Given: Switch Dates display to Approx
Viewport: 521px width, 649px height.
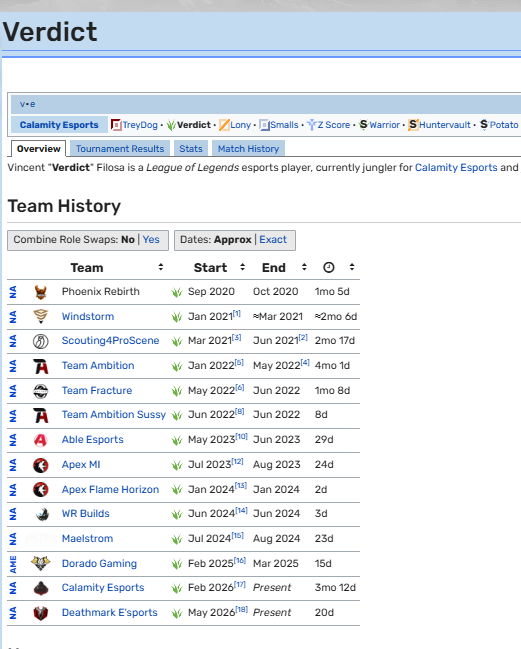Looking at the screenshot, I should (x=233, y=240).
